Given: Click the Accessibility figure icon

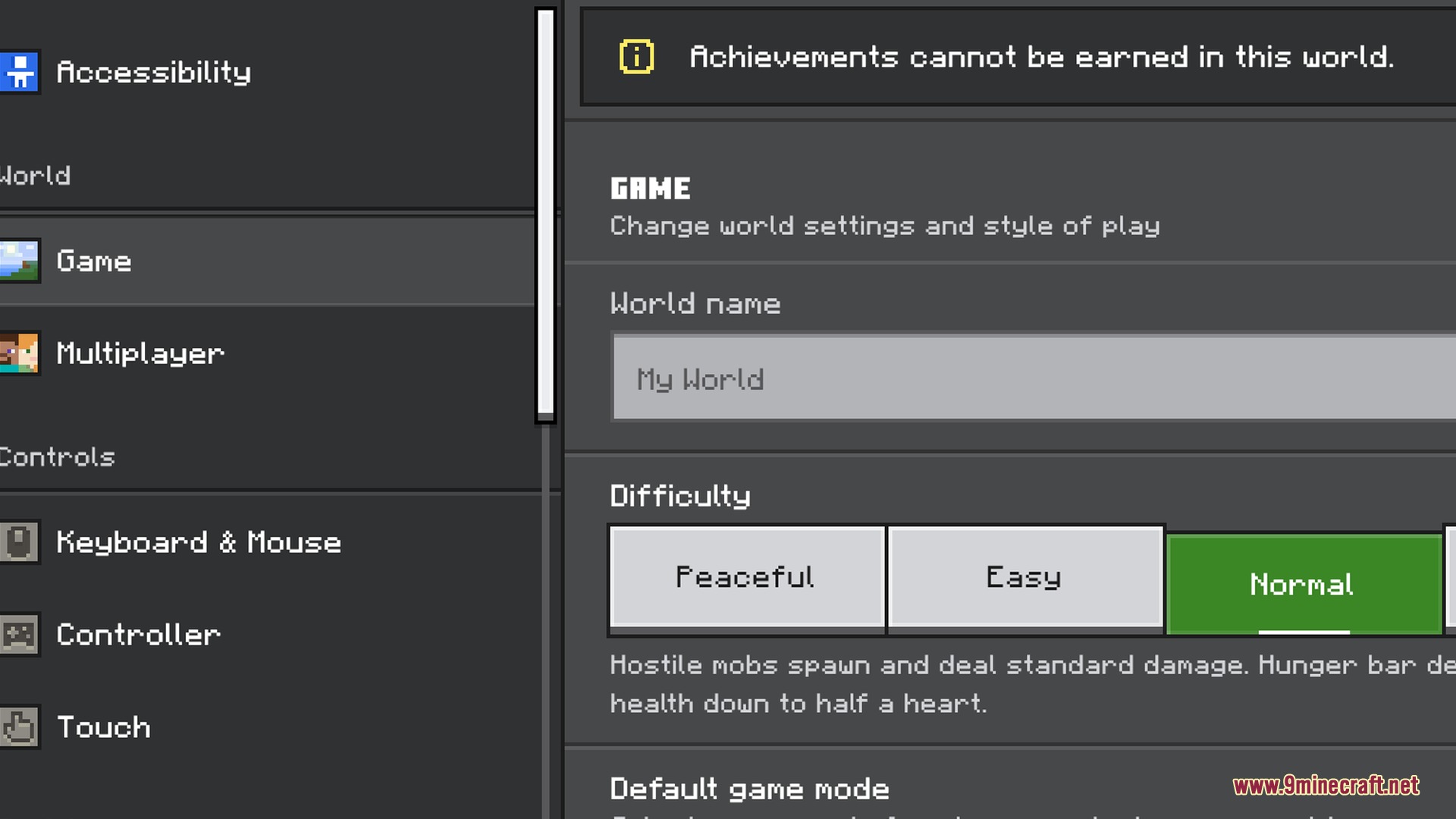Looking at the screenshot, I should (x=19, y=72).
